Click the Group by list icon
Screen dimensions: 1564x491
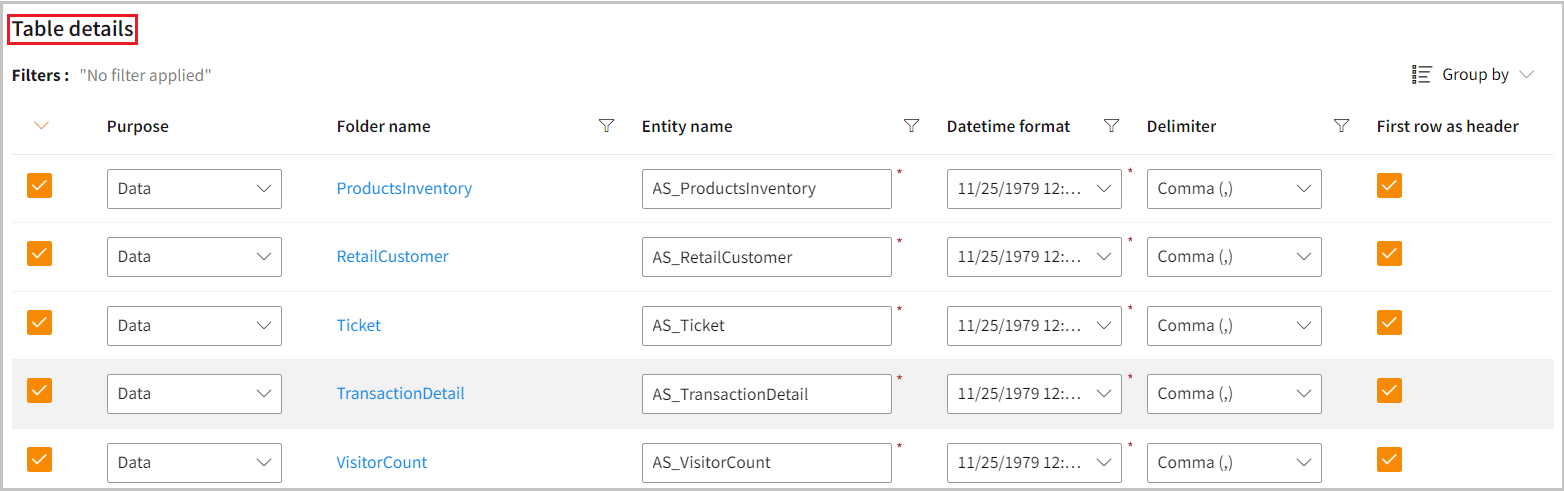coord(1422,75)
